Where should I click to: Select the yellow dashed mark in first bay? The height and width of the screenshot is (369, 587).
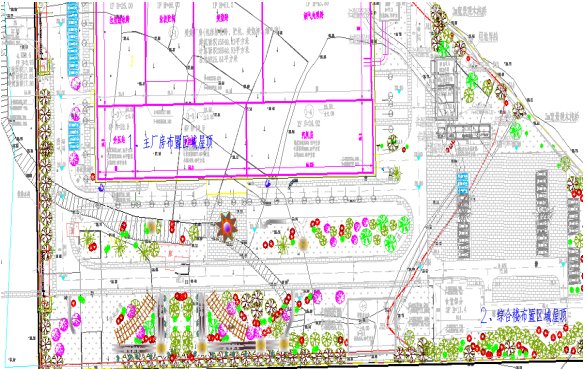click(132, 61)
